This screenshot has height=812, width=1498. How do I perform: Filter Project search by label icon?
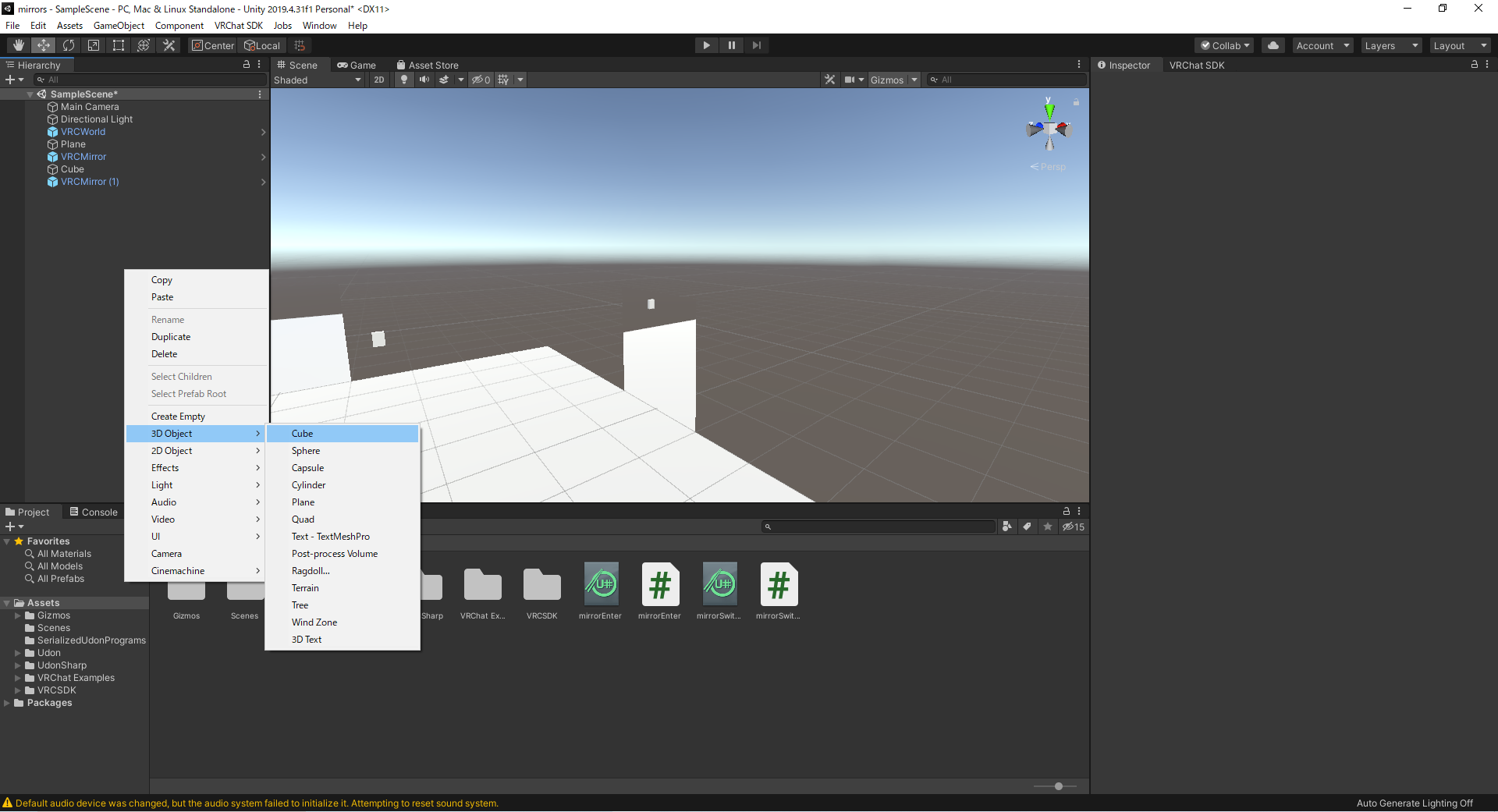[1028, 527]
